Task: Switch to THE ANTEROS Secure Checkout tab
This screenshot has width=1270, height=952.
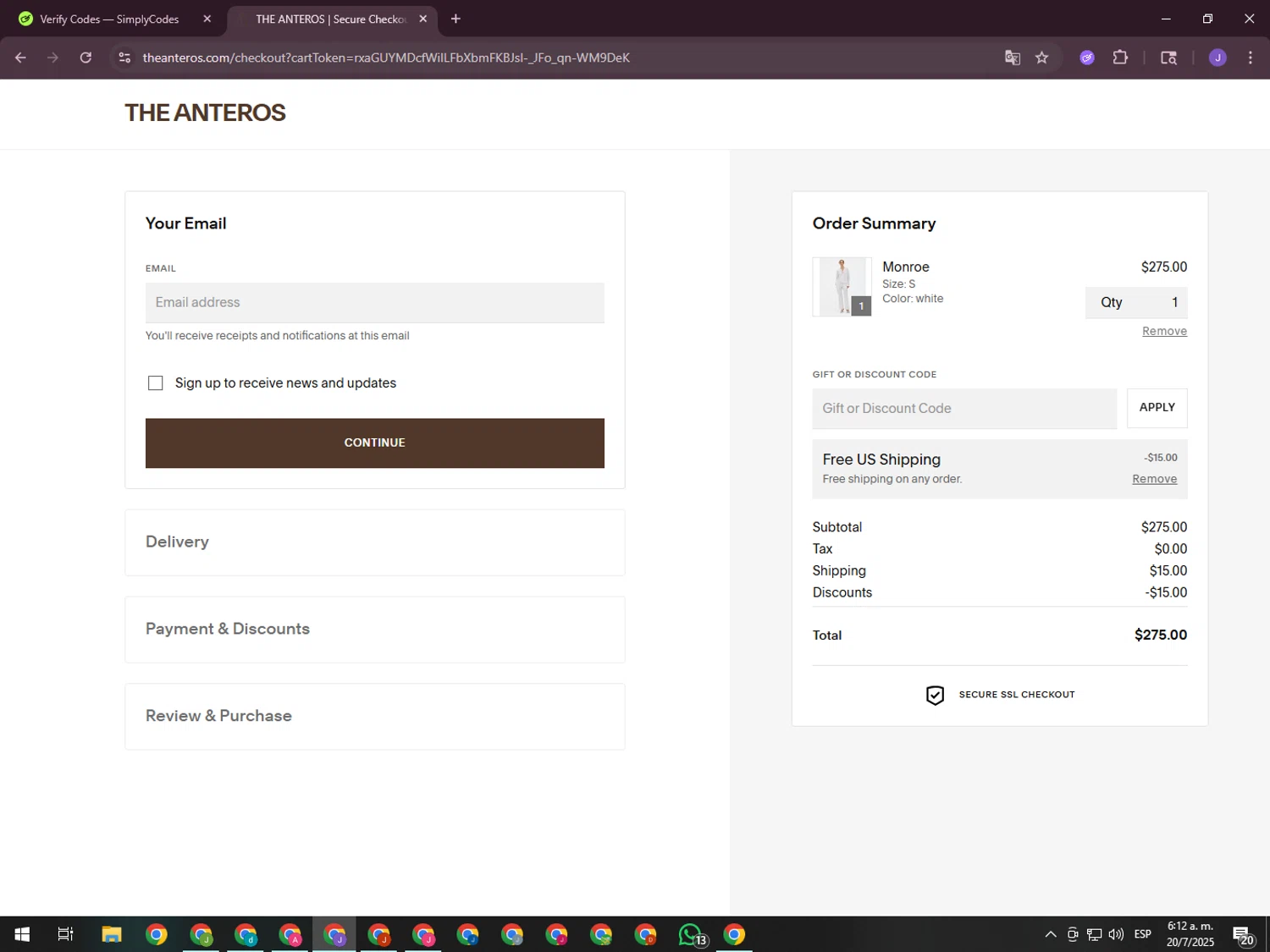Action: (331, 19)
